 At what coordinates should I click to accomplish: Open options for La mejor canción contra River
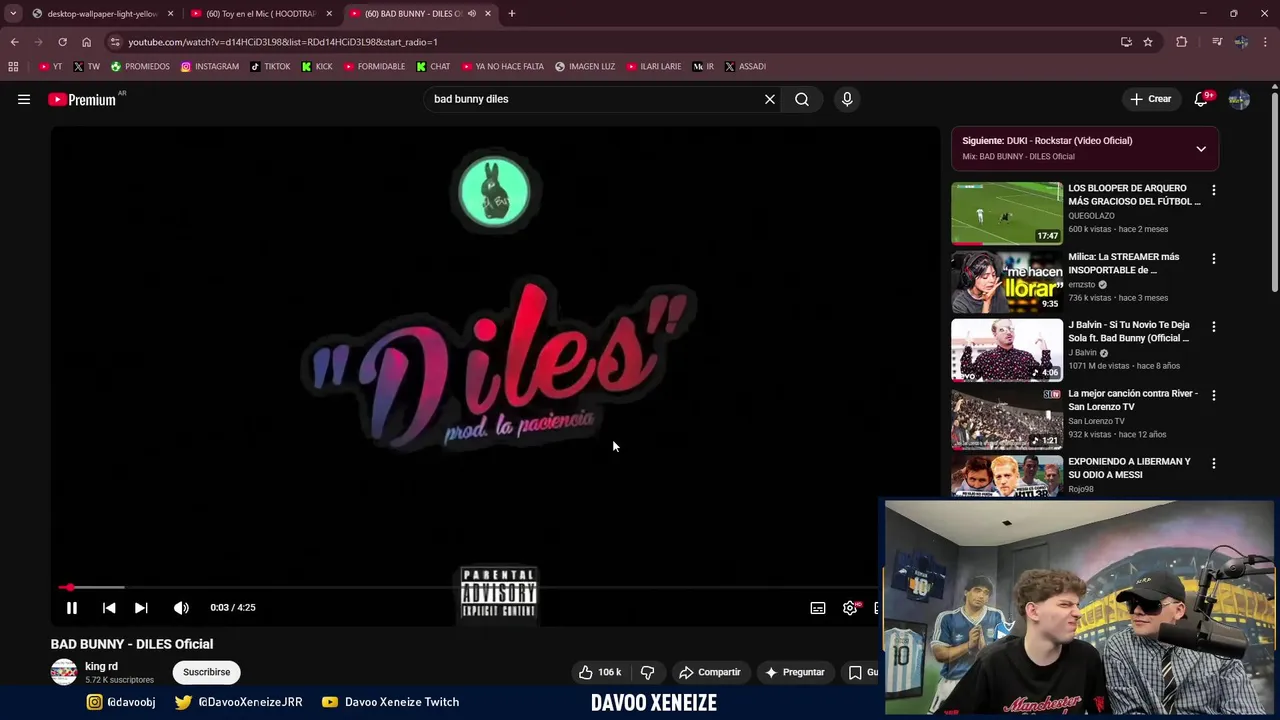click(1214, 395)
